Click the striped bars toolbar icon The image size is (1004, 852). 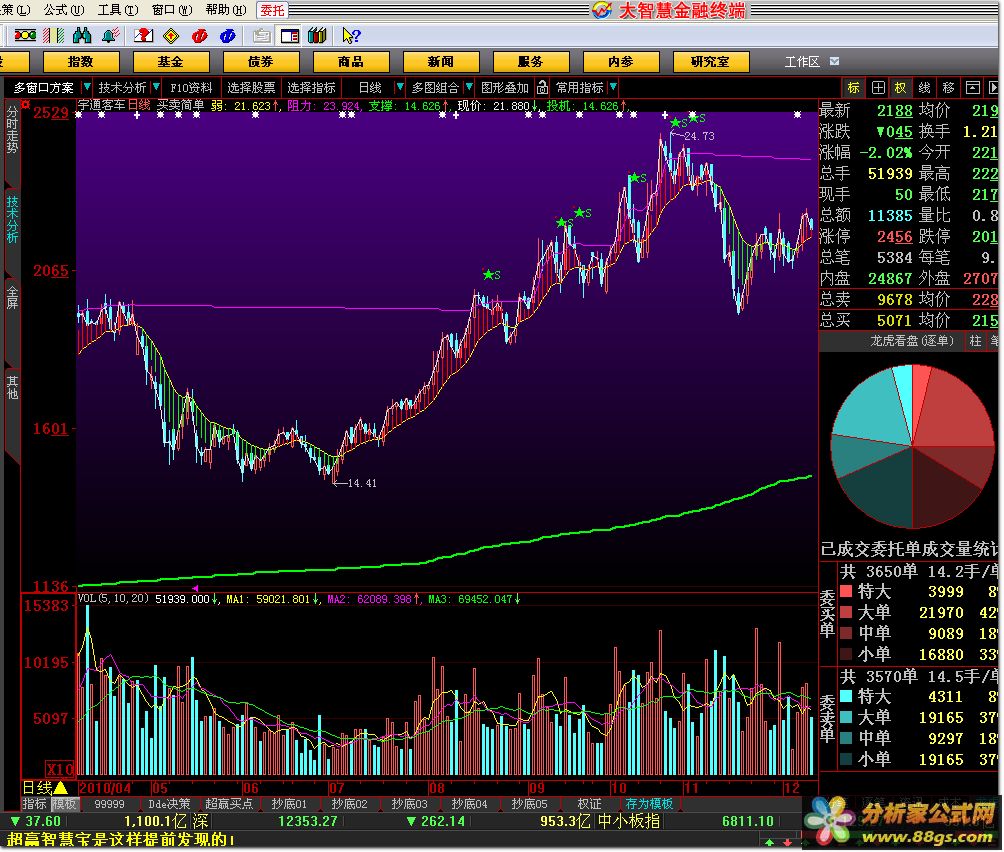coord(54,36)
